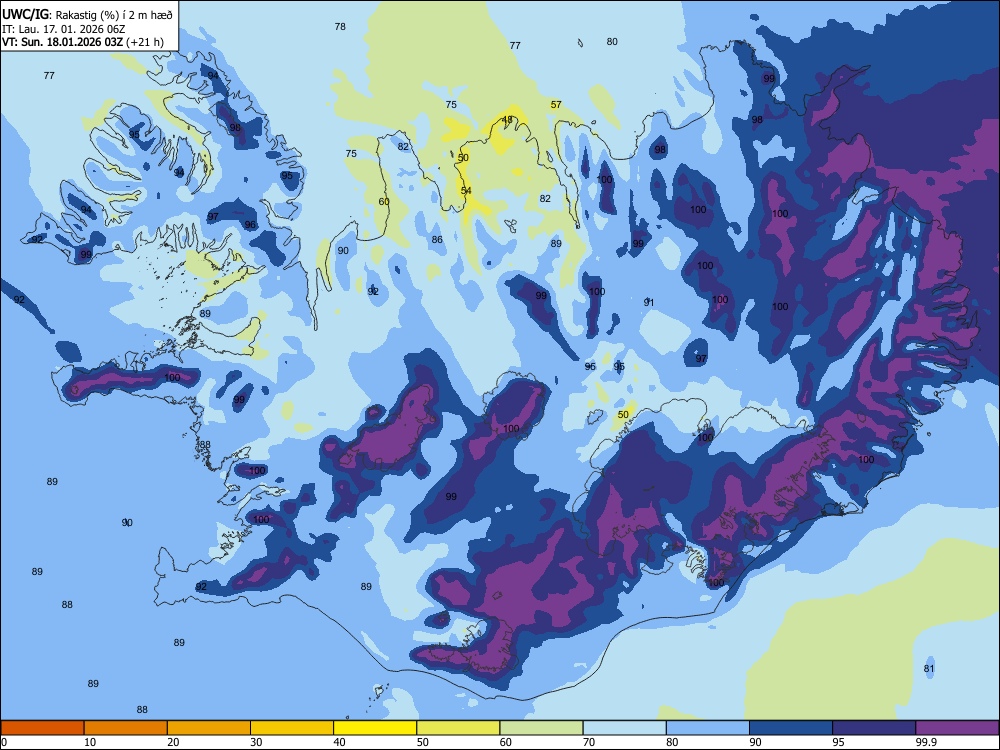Viewport: 1000px width, 750px height.
Task: Click the dark navy 95–99.9 legend swatch
Action: point(874,728)
